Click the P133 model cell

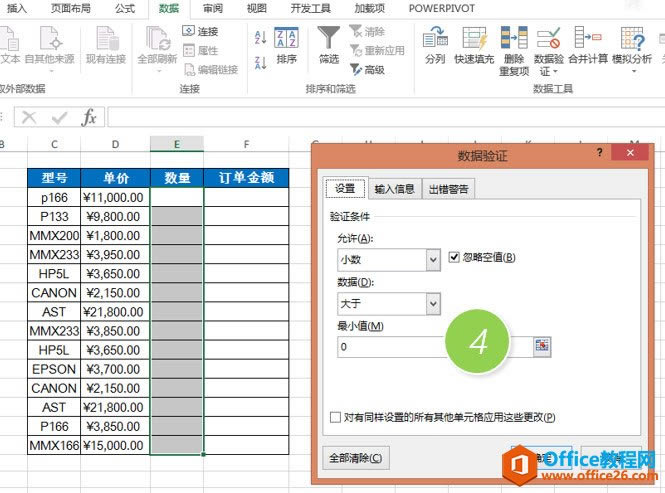point(54,216)
